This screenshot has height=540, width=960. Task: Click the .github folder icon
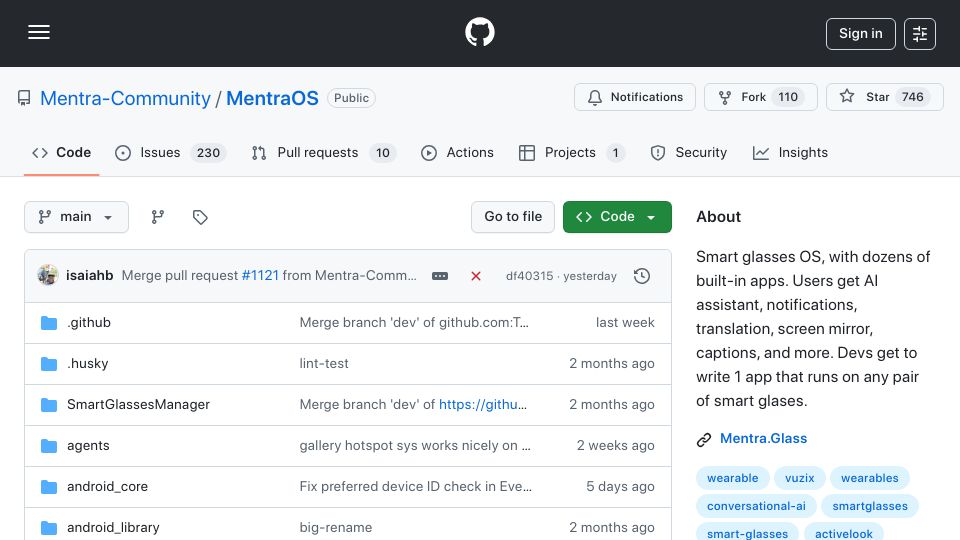(x=49, y=323)
